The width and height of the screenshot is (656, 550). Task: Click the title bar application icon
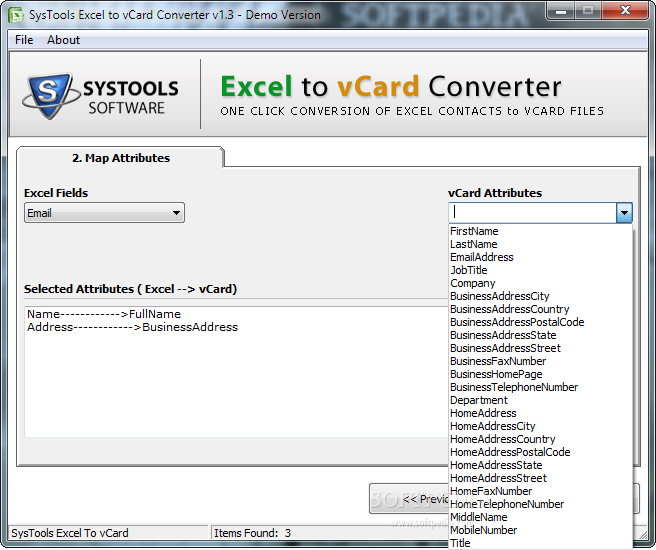coord(16,15)
